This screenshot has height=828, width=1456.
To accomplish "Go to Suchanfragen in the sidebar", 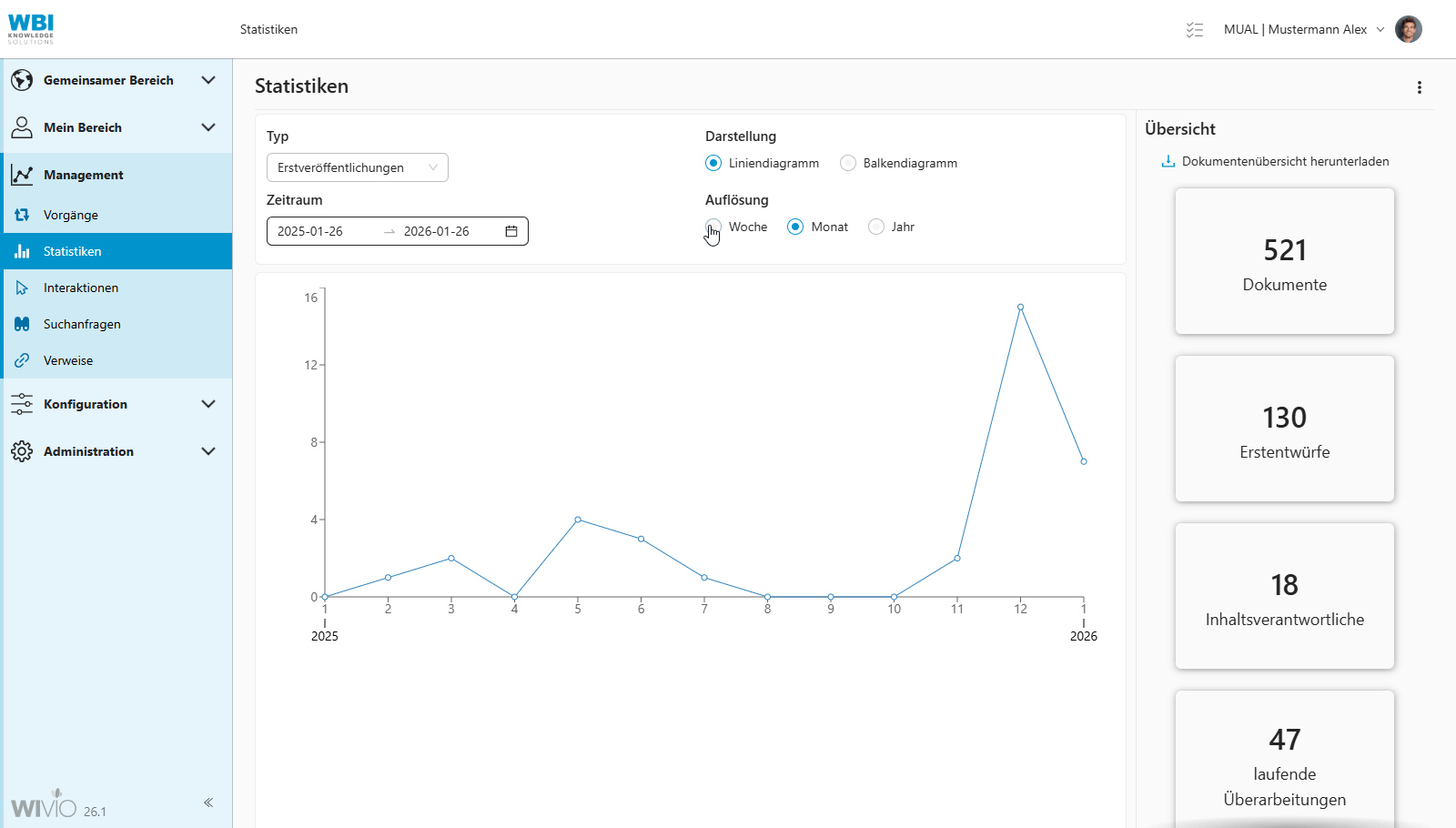I will click(82, 324).
